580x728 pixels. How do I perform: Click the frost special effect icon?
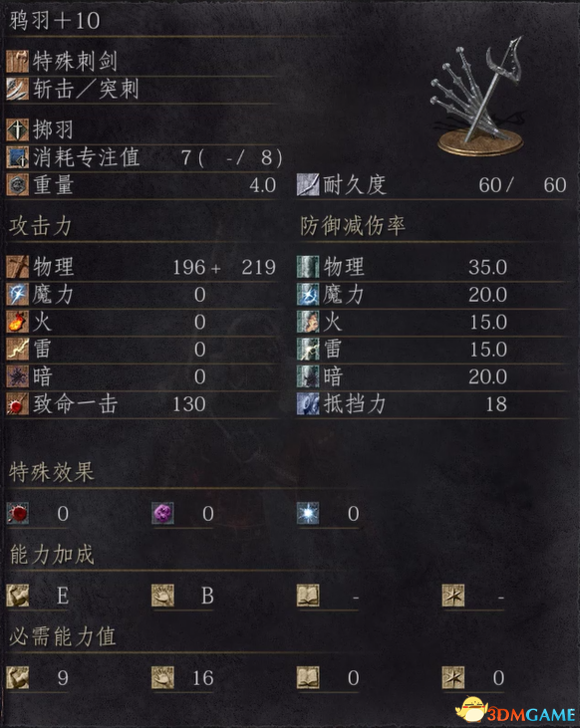click(x=308, y=513)
